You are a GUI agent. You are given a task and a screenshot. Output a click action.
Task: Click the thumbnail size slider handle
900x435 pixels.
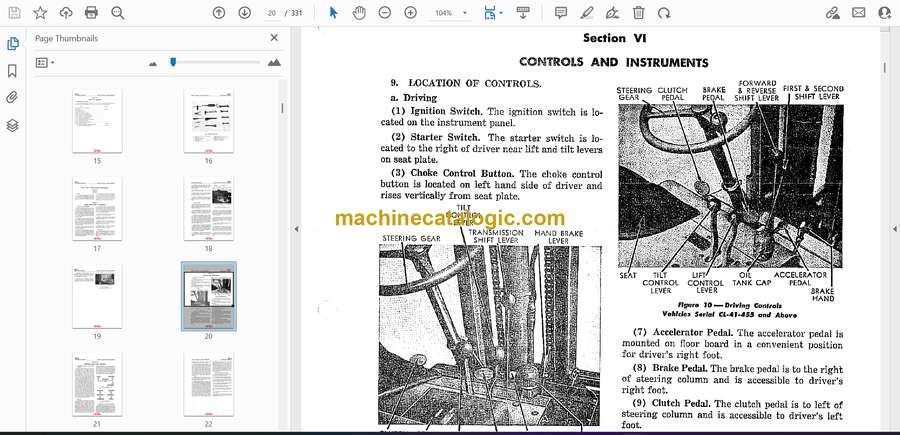[173, 62]
